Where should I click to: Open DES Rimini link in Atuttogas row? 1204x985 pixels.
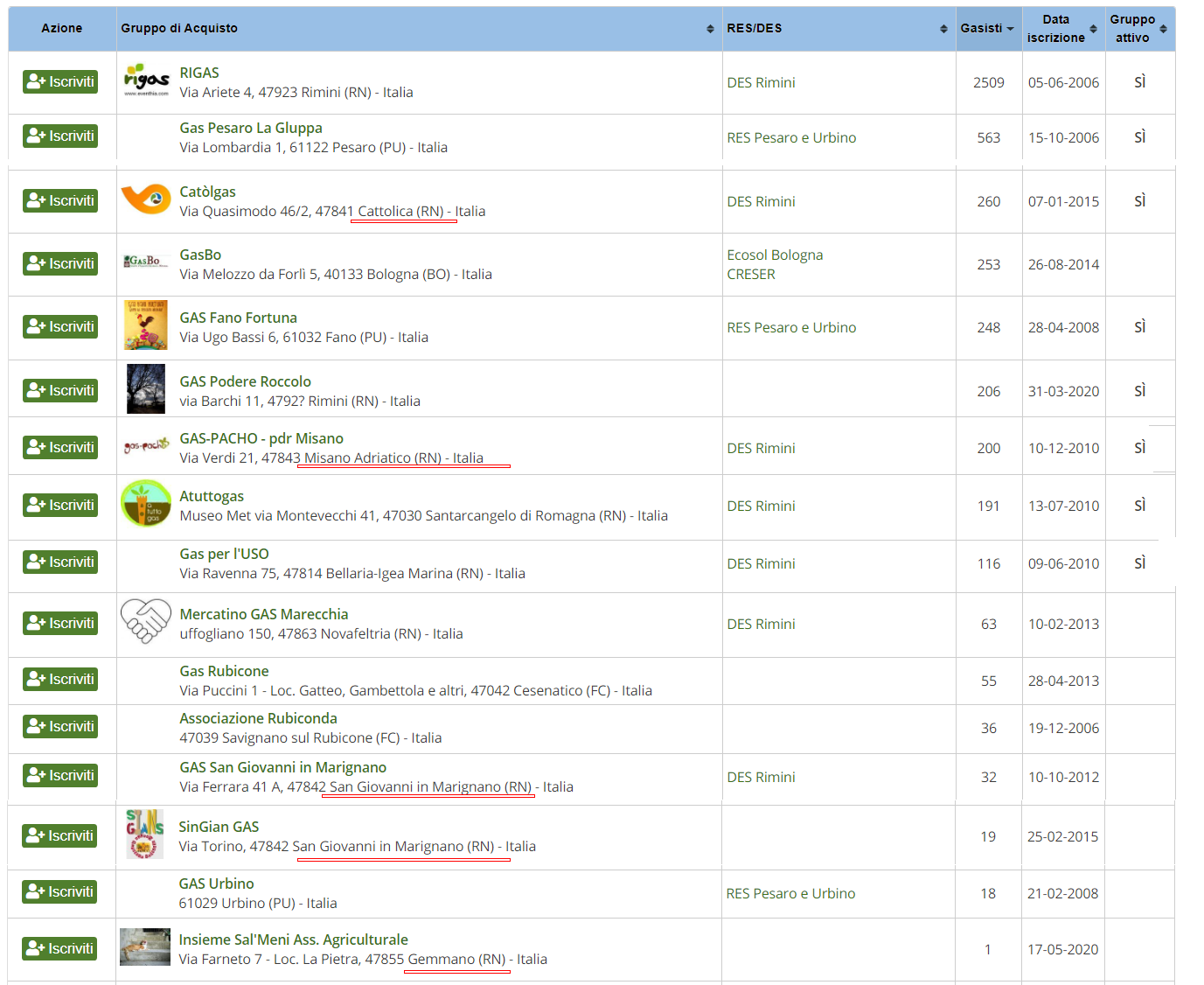tap(761, 506)
